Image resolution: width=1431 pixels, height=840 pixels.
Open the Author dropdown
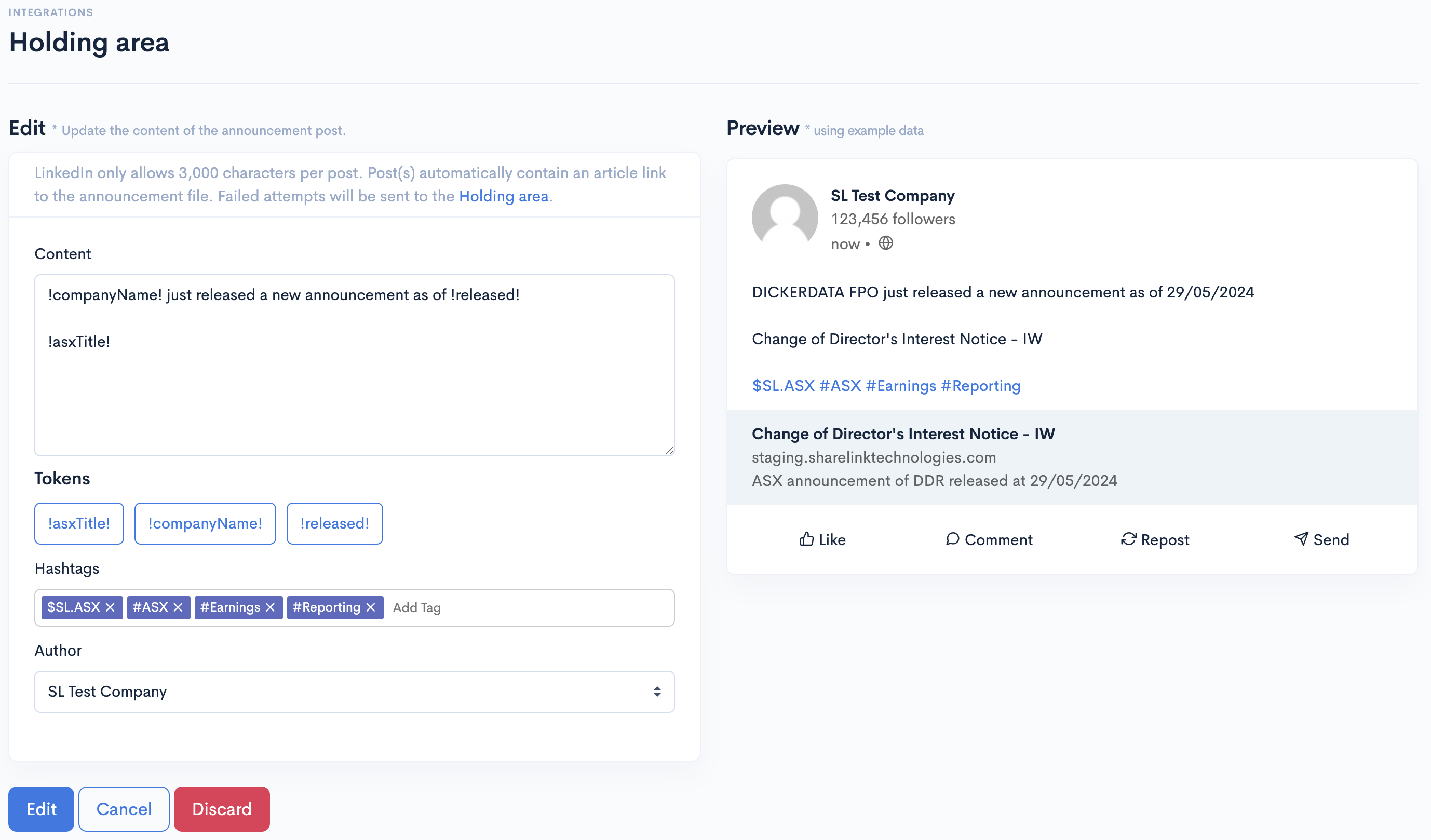point(354,692)
